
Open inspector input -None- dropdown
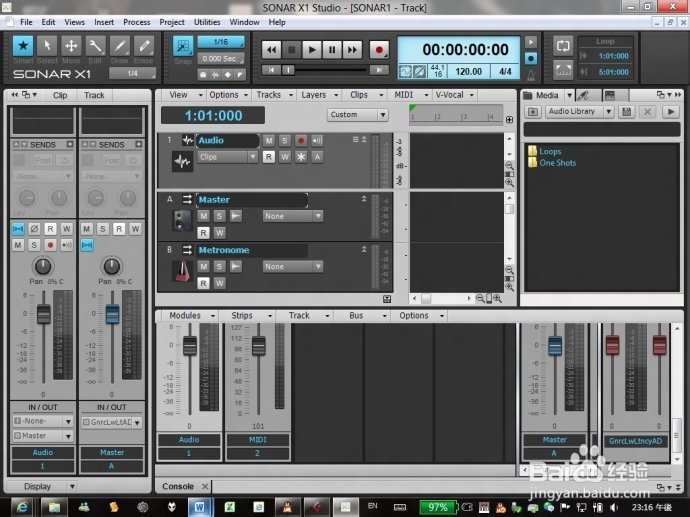[43, 421]
